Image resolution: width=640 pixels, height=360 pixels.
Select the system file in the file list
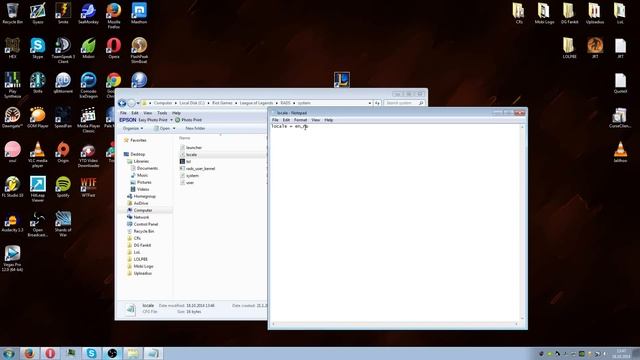(x=192, y=176)
